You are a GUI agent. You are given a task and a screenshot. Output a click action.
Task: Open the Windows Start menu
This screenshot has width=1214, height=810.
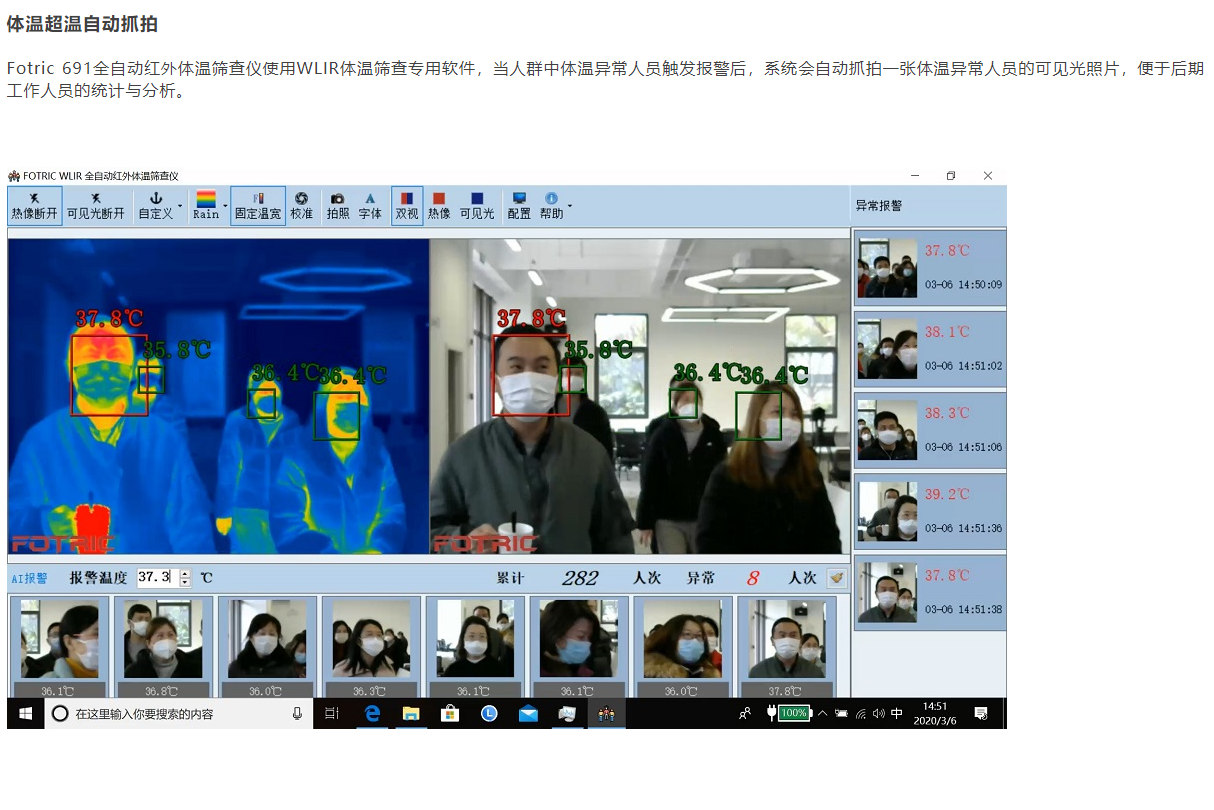pos(26,713)
